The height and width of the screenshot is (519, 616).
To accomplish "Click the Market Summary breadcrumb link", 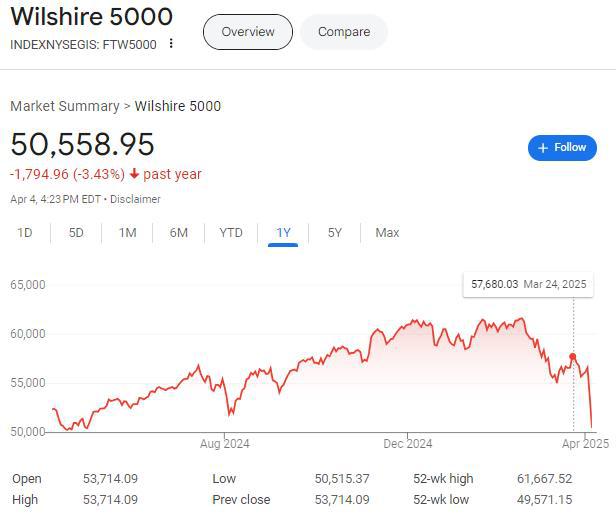I will tap(64, 106).
